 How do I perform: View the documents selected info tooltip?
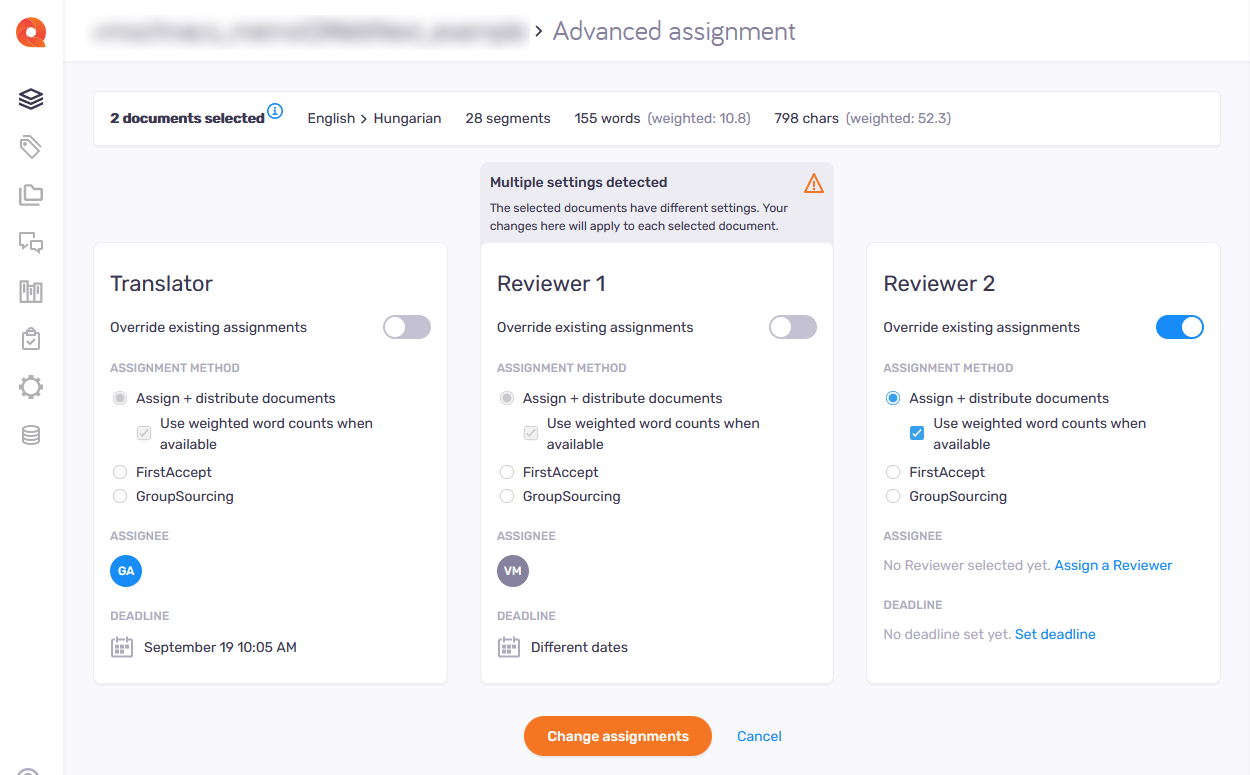275,111
